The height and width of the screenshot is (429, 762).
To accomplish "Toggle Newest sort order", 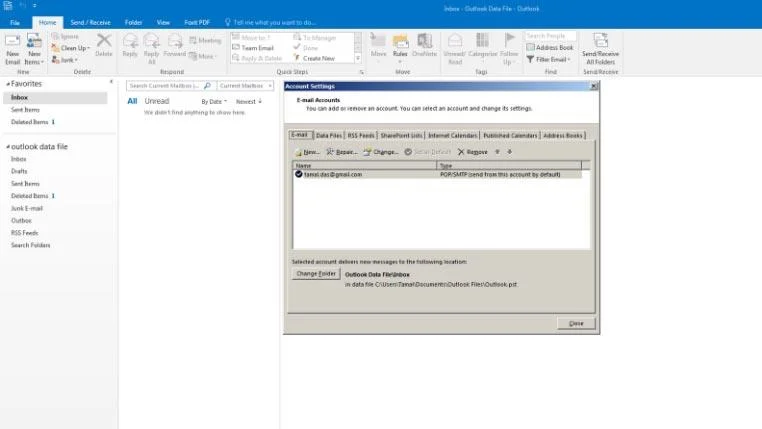I will point(249,102).
